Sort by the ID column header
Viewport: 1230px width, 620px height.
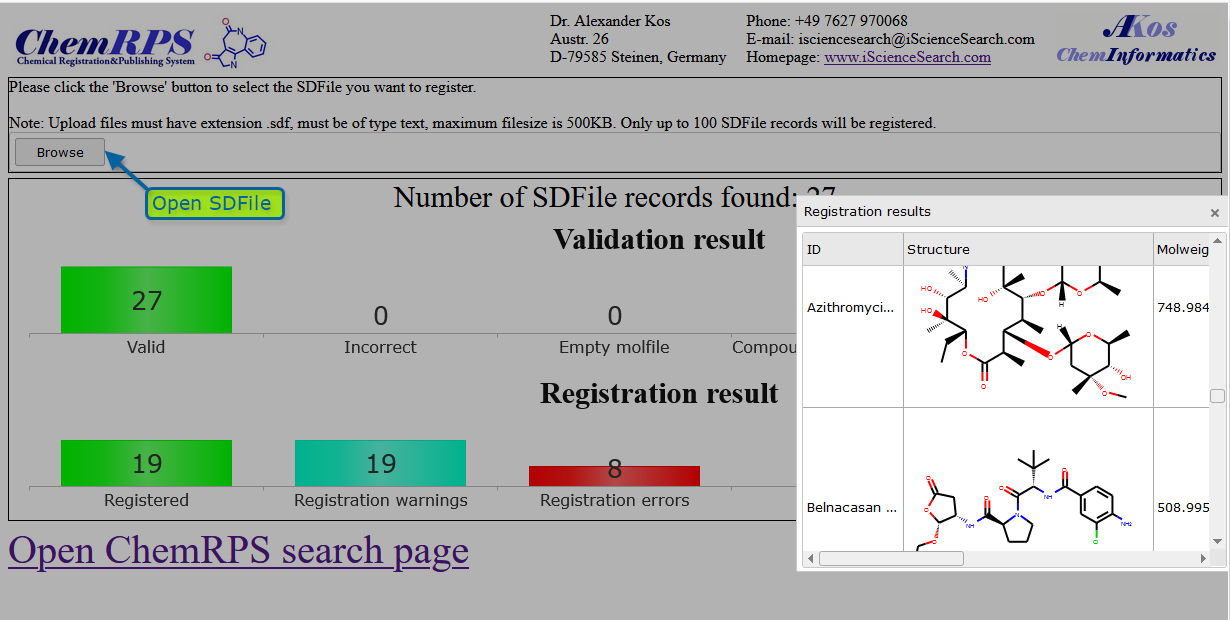[x=852, y=249]
